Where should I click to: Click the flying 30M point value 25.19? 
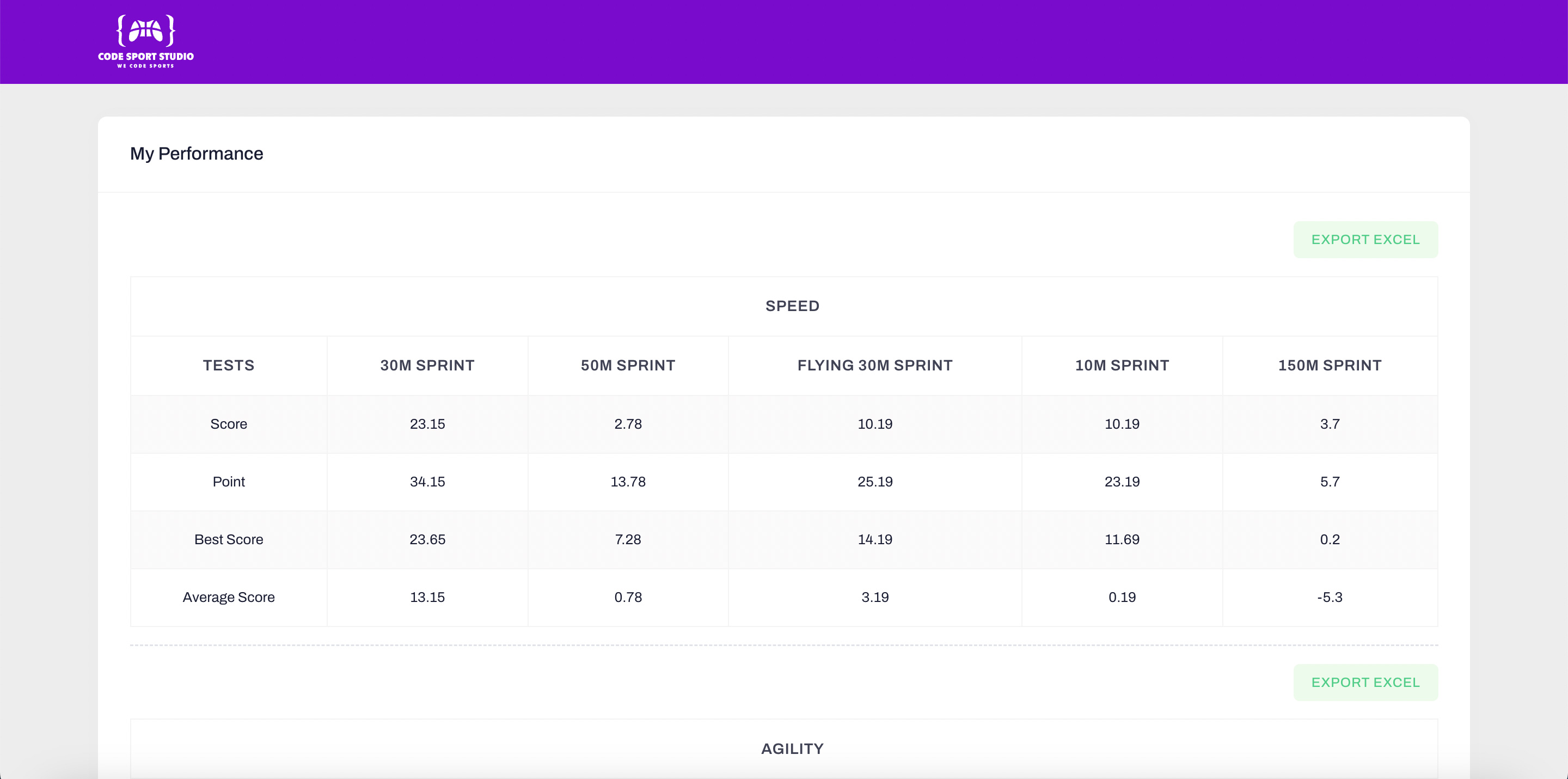pyautogui.click(x=874, y=482)
